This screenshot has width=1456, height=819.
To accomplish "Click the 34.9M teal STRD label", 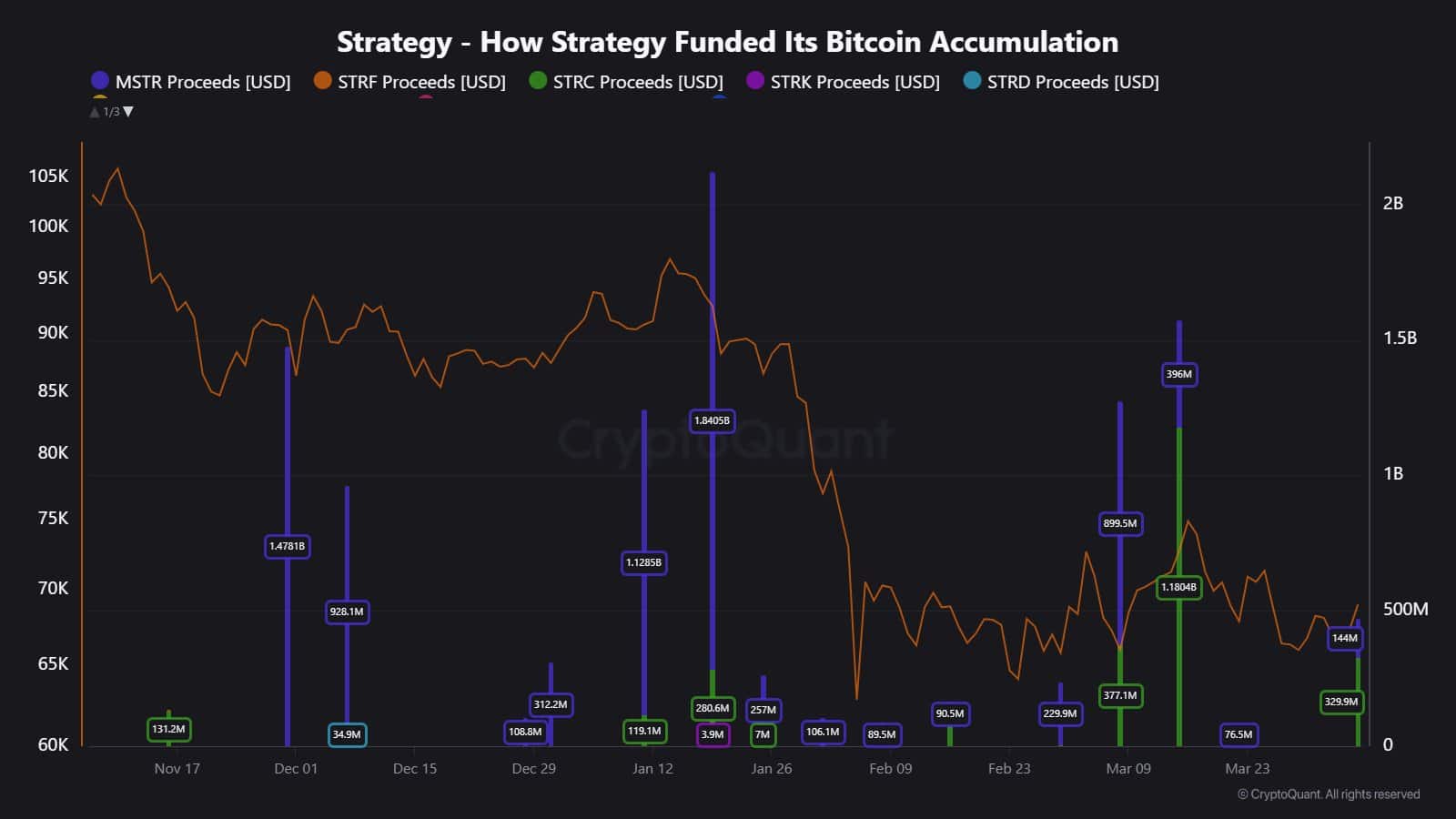I will tap(347, 734).
